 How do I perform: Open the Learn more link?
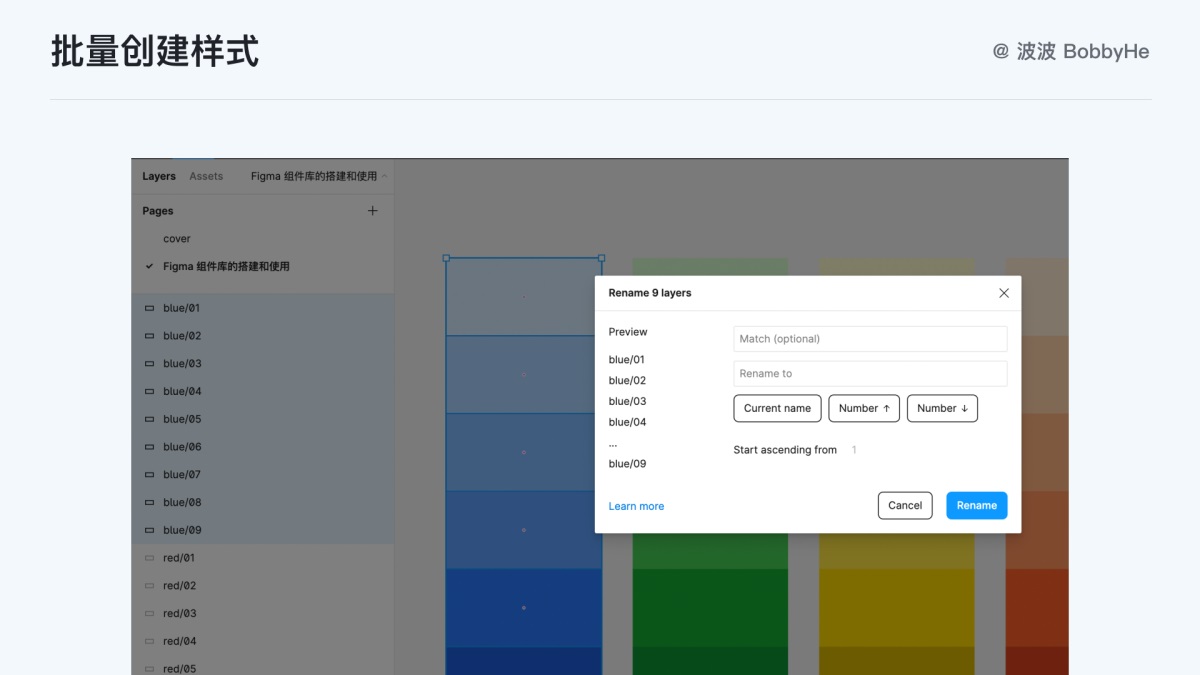coord(636,506)
